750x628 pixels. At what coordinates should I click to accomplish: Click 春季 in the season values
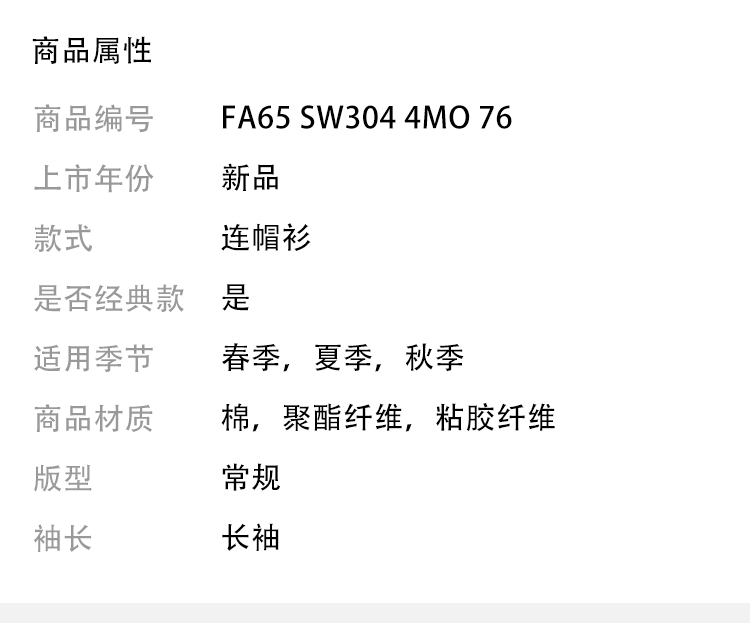250,358
